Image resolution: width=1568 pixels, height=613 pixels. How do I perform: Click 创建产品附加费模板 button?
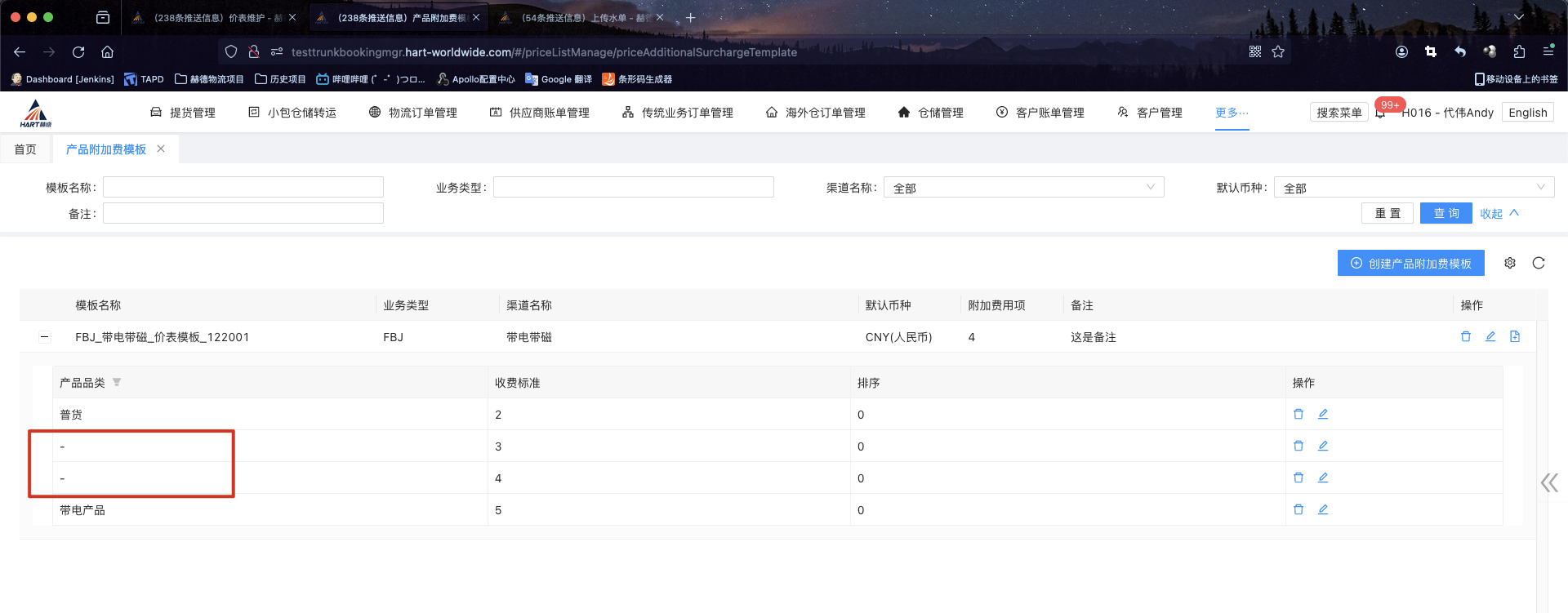click(1410, 263)
